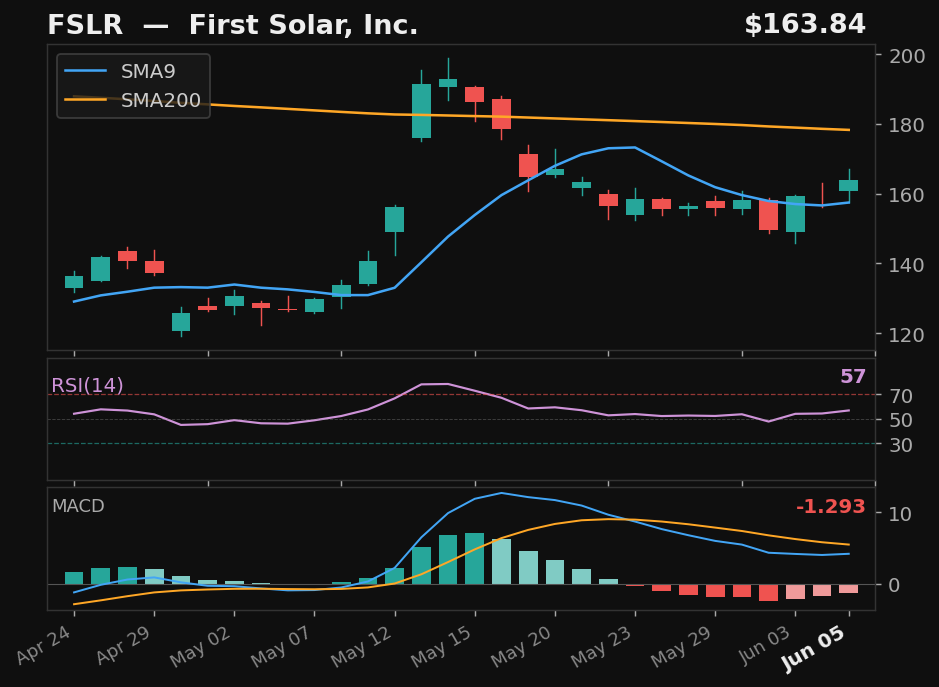Click the large green candle below 200 label

click(422, 111)
